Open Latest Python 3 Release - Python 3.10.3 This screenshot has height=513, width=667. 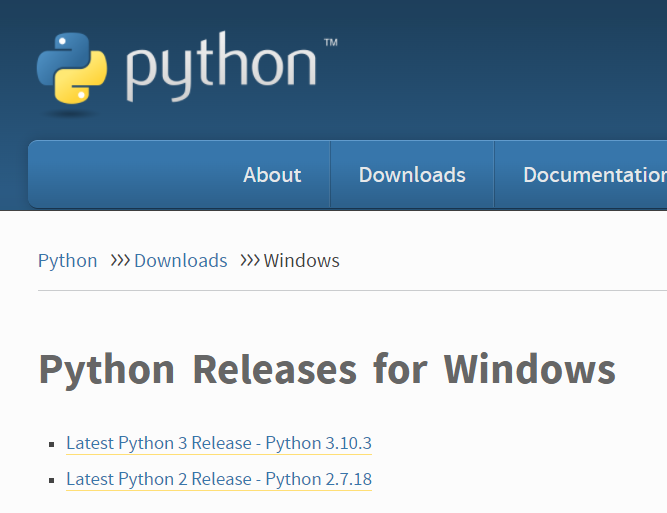[x=219, y=443]
